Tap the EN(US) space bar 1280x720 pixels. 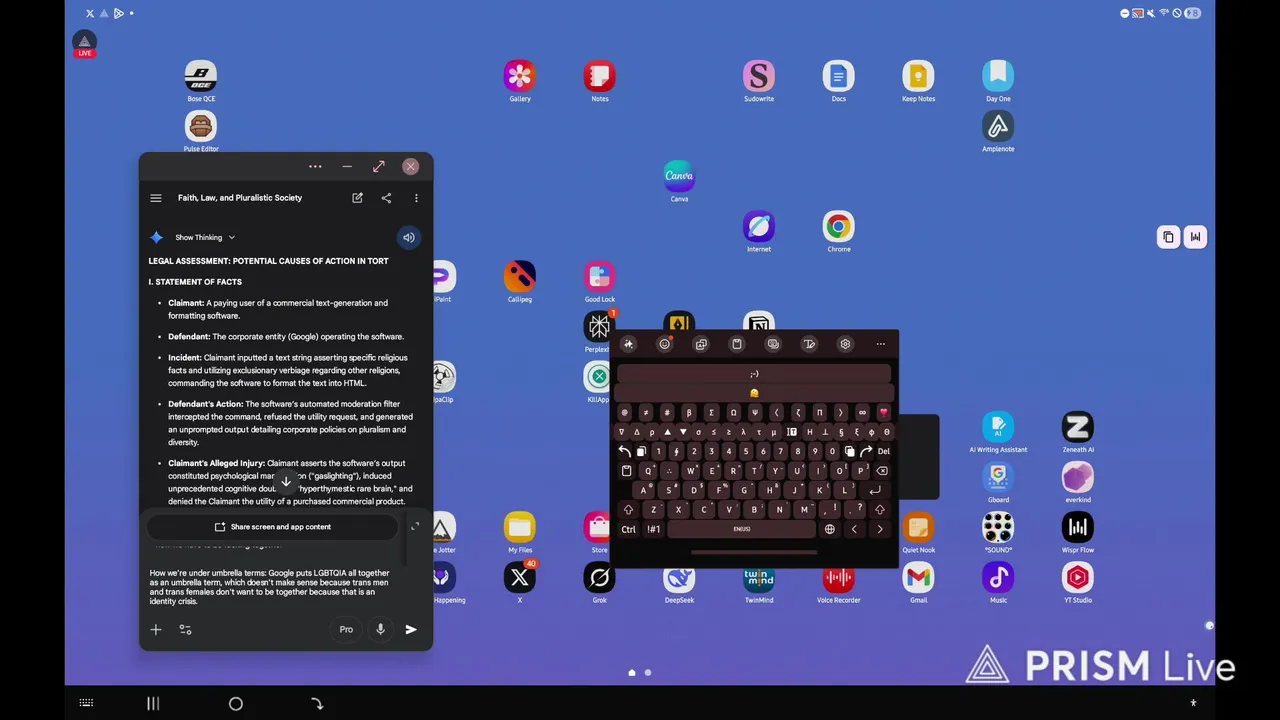pos(741,529)
